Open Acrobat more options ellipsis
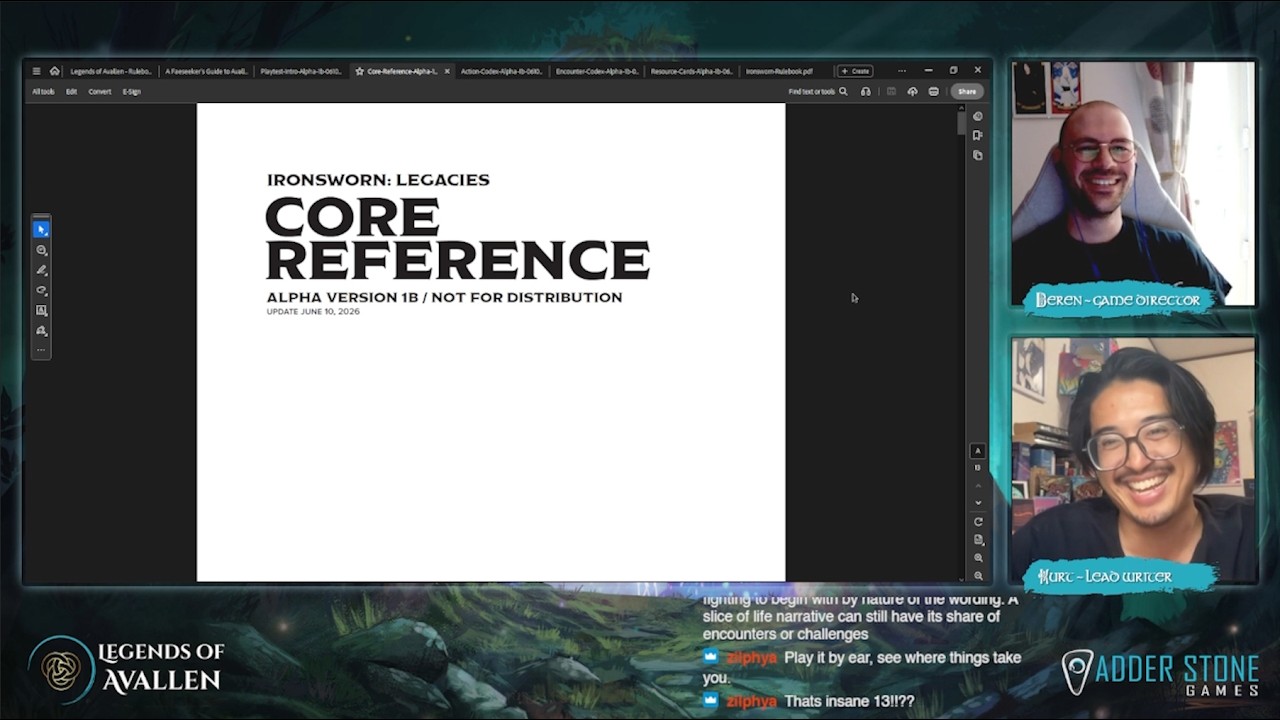 point(902,71)
